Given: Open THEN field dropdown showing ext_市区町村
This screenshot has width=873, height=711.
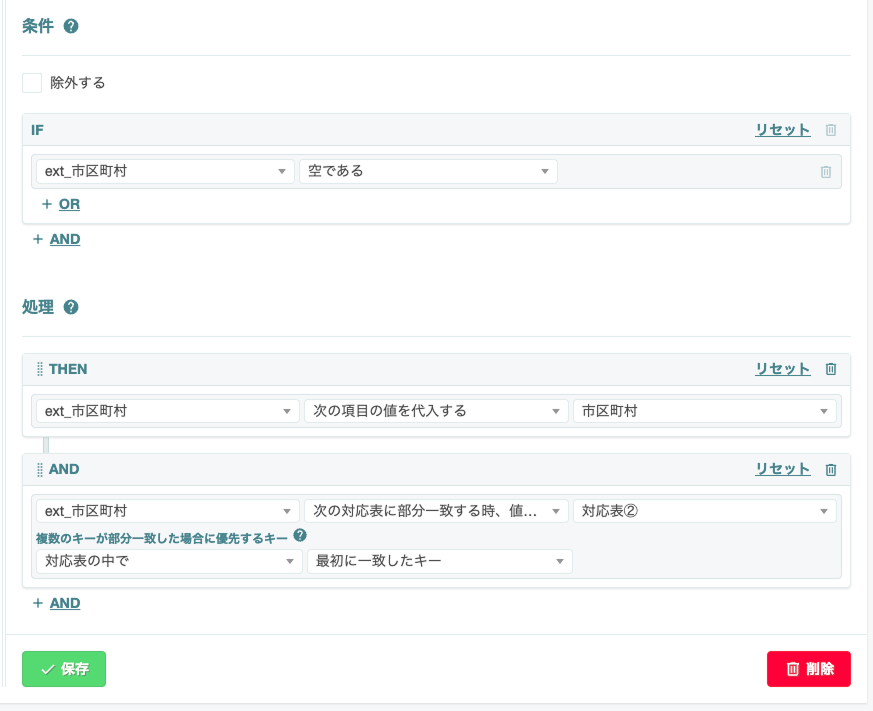Looking at the screenshot, I should point(168,411).
